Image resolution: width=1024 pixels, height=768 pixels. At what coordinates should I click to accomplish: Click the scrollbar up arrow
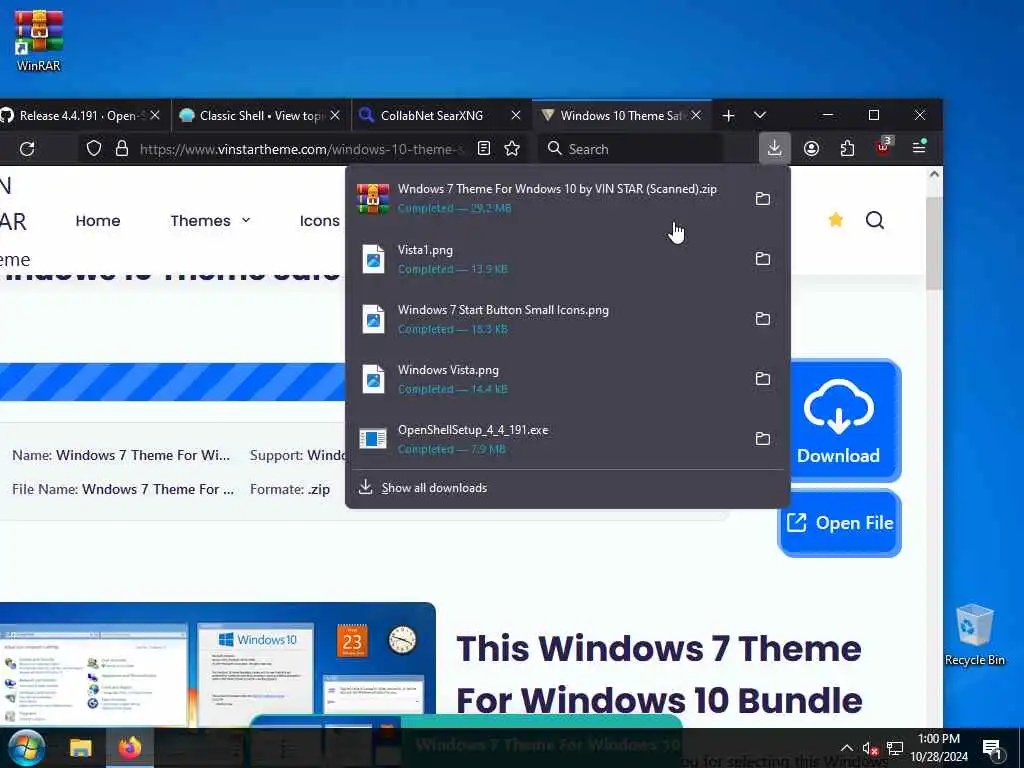pyautogui.click(x=934, y=174)
